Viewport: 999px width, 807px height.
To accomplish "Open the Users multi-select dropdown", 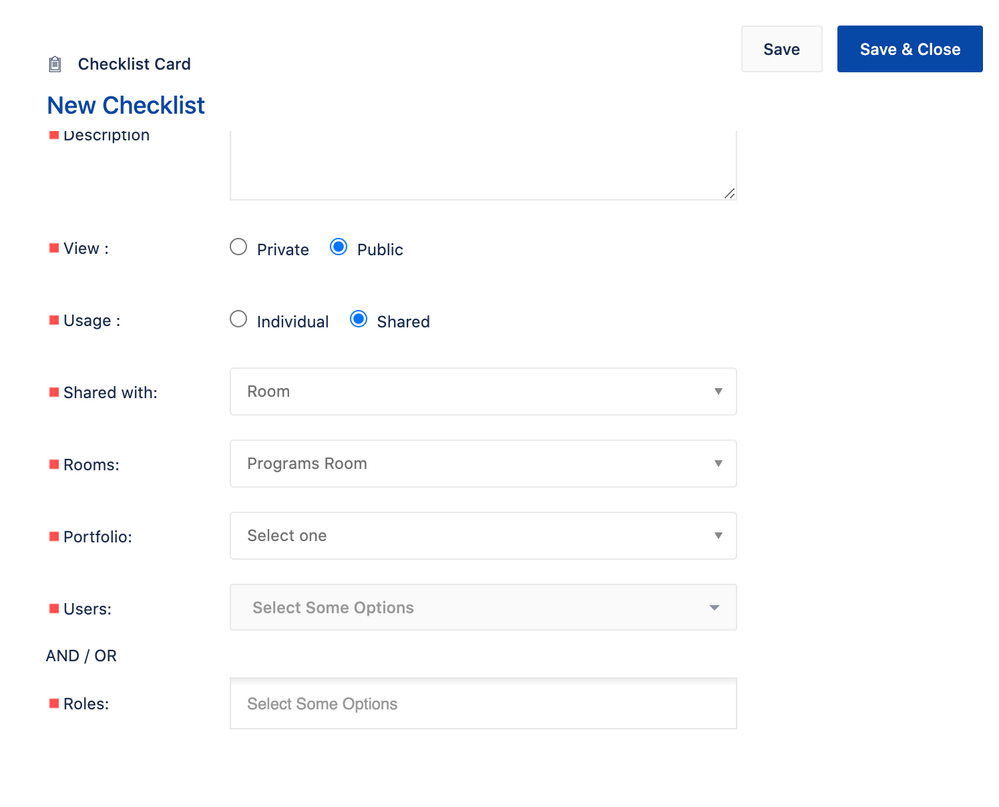I will [482, 608].
